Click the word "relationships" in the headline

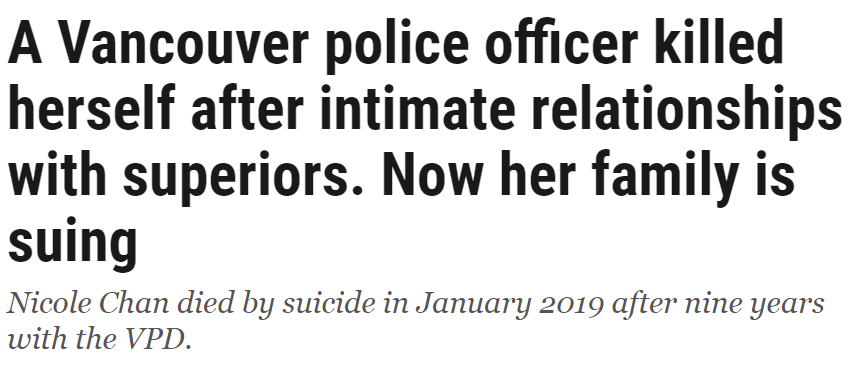(687, 112)
